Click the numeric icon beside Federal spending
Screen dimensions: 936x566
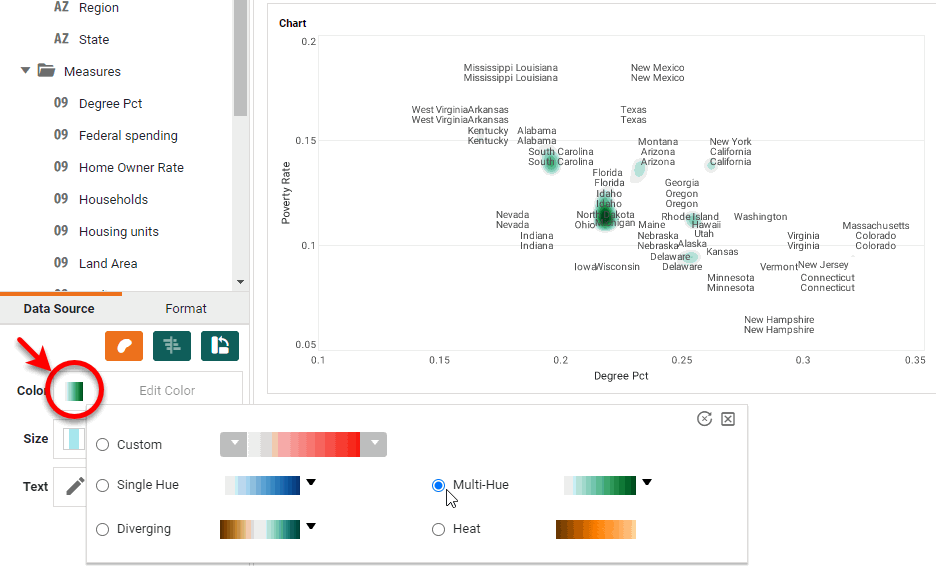click(x=61, y=135)
